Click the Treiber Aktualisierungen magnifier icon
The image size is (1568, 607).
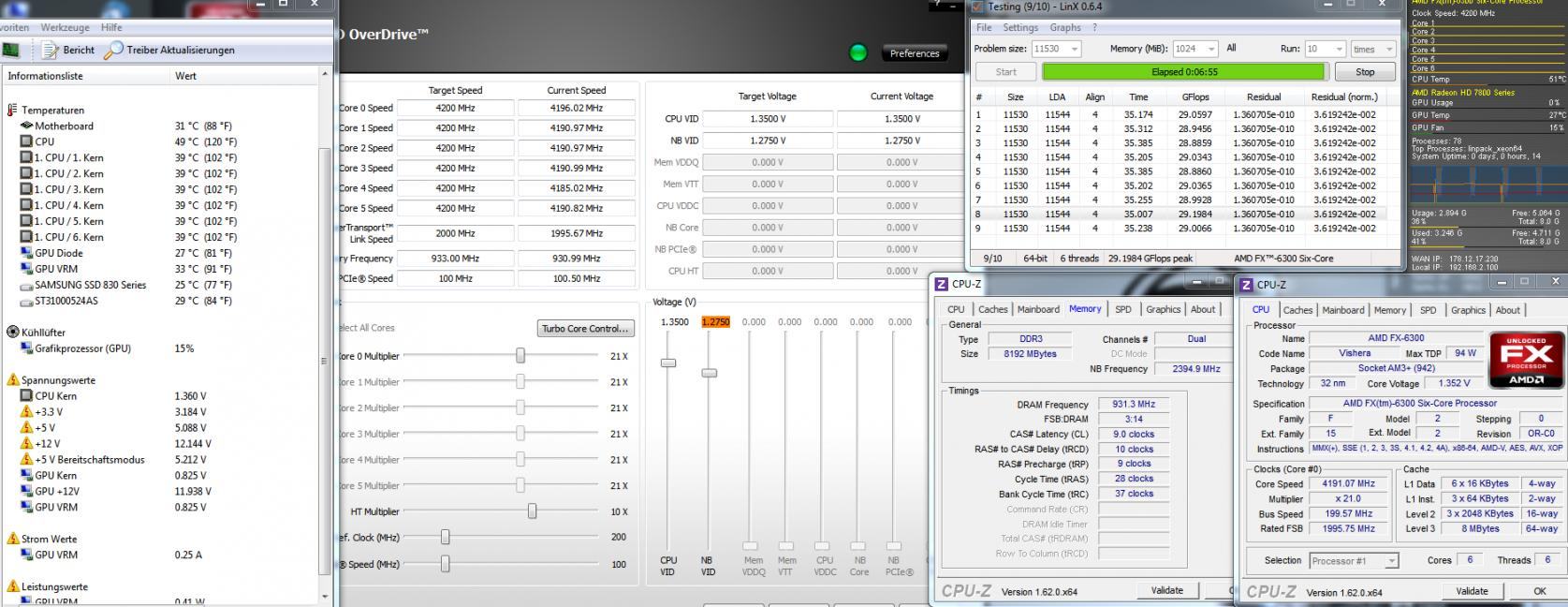pyautogui.click(x=114, y=50)
